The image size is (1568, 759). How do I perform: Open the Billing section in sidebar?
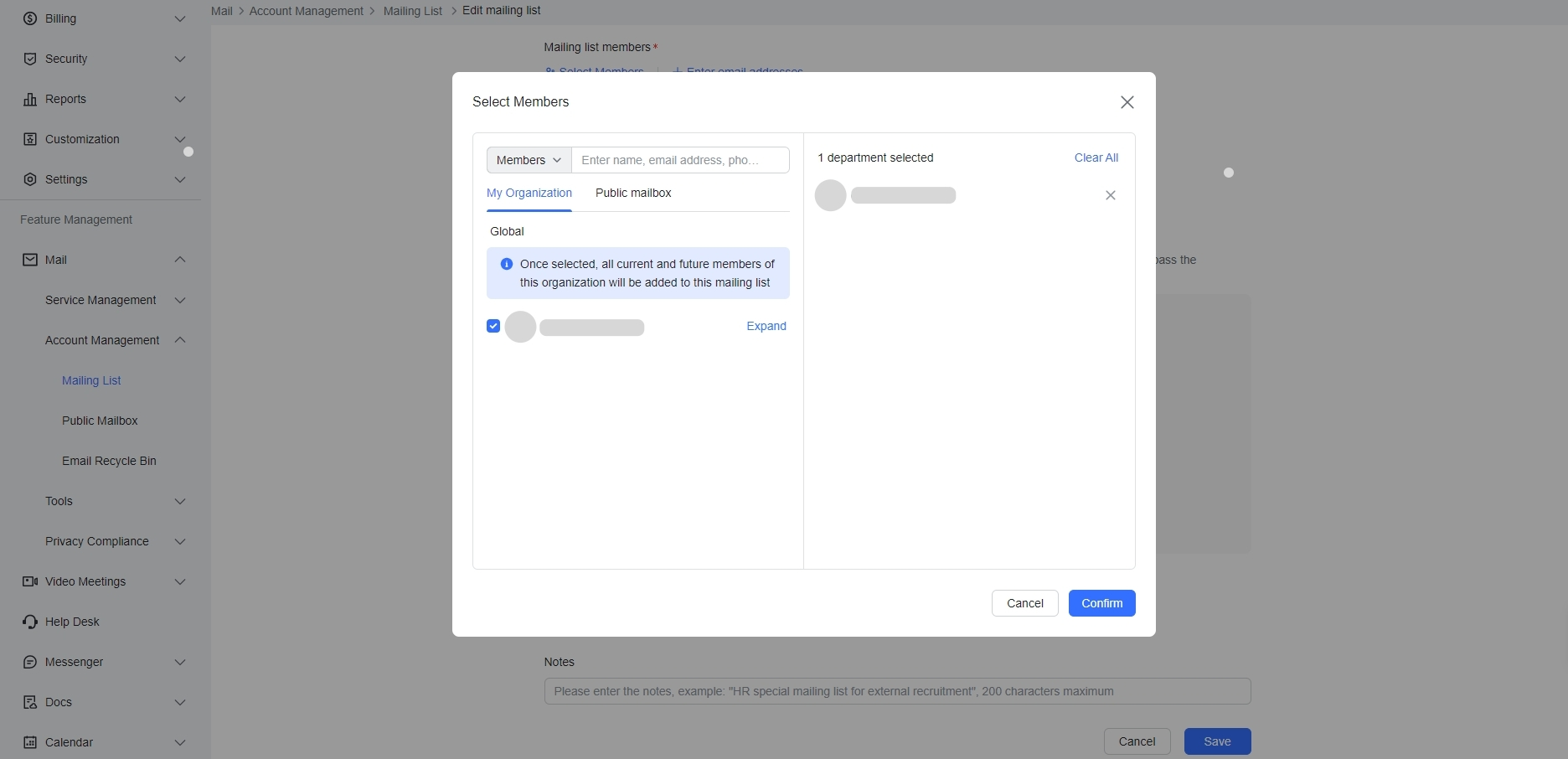click(x=29, y=18)
